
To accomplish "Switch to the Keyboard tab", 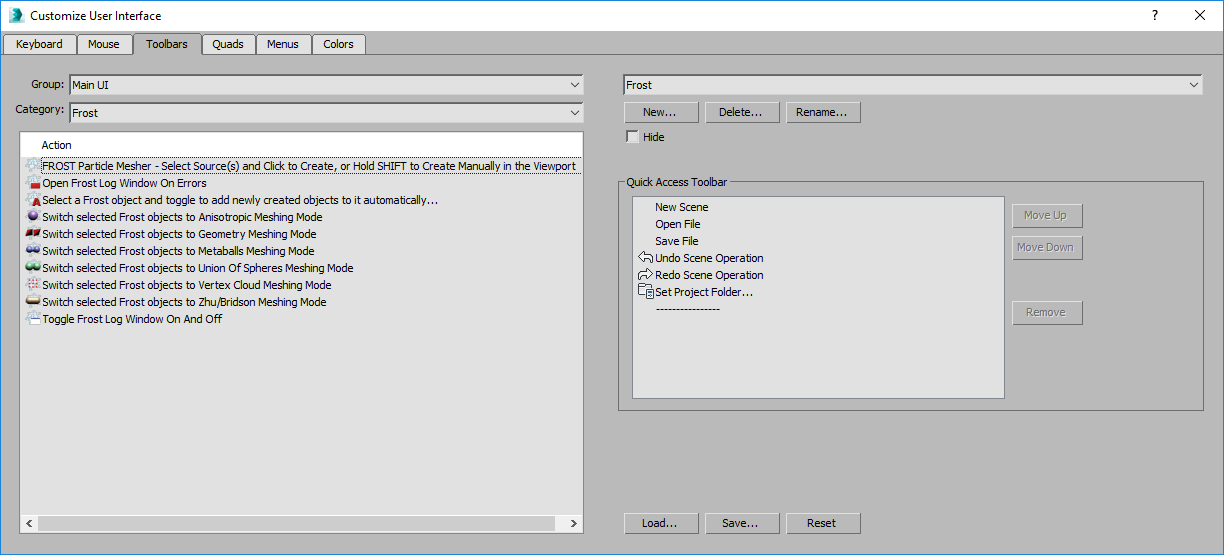I will pyautogui.click(x=39, y=44).
